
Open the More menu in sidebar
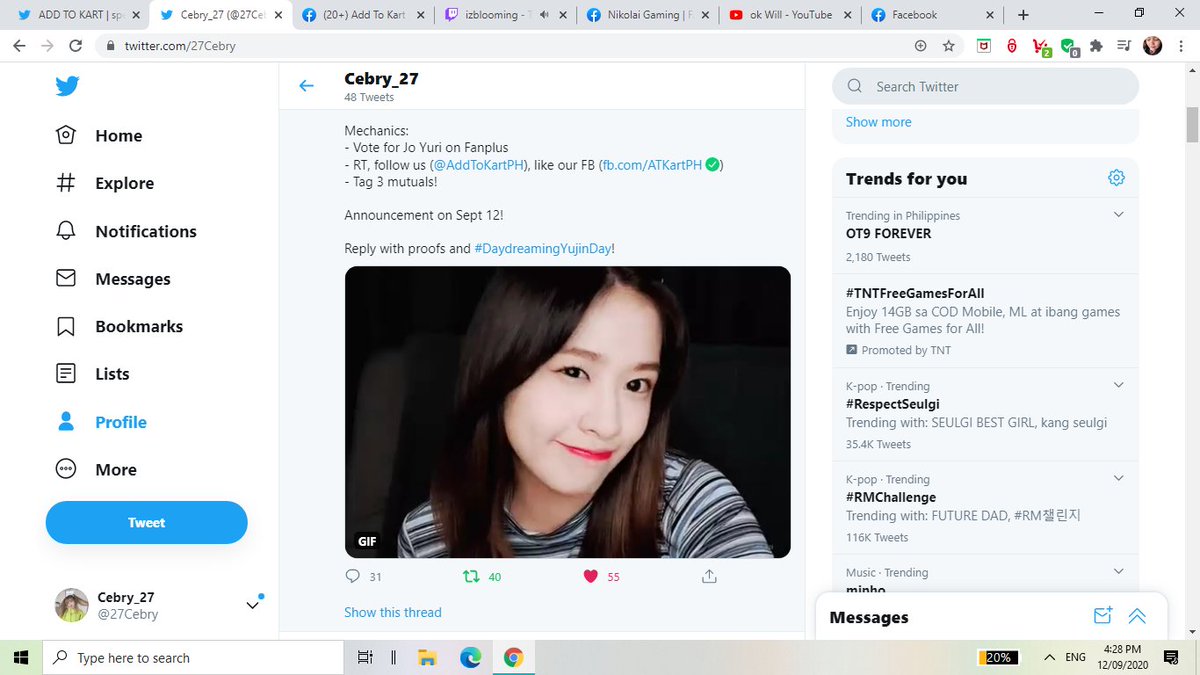click(x=96, y=470)
